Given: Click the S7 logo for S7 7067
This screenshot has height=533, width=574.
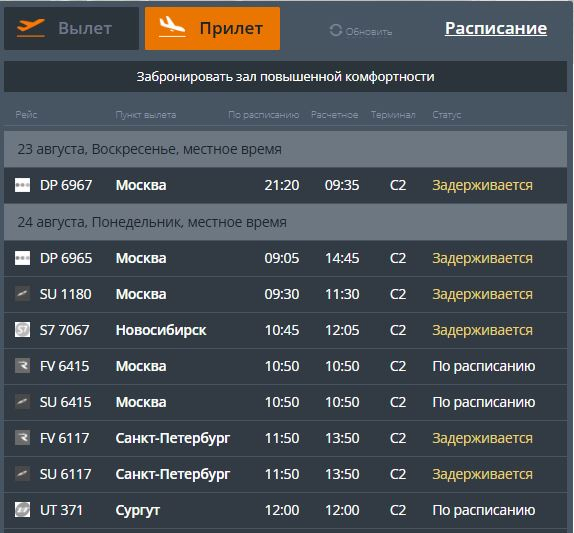Looking at the screenshot, I should tap(22, 330).
